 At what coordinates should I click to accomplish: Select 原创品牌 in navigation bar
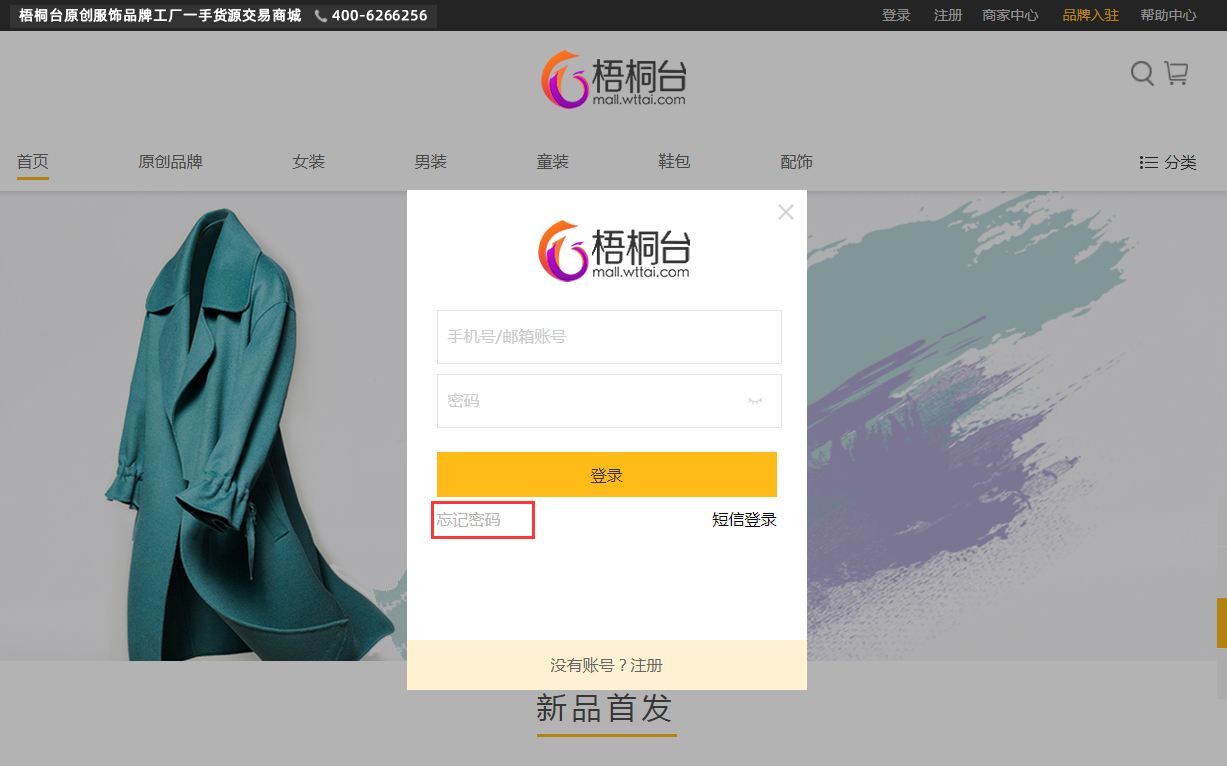(170, 162)
